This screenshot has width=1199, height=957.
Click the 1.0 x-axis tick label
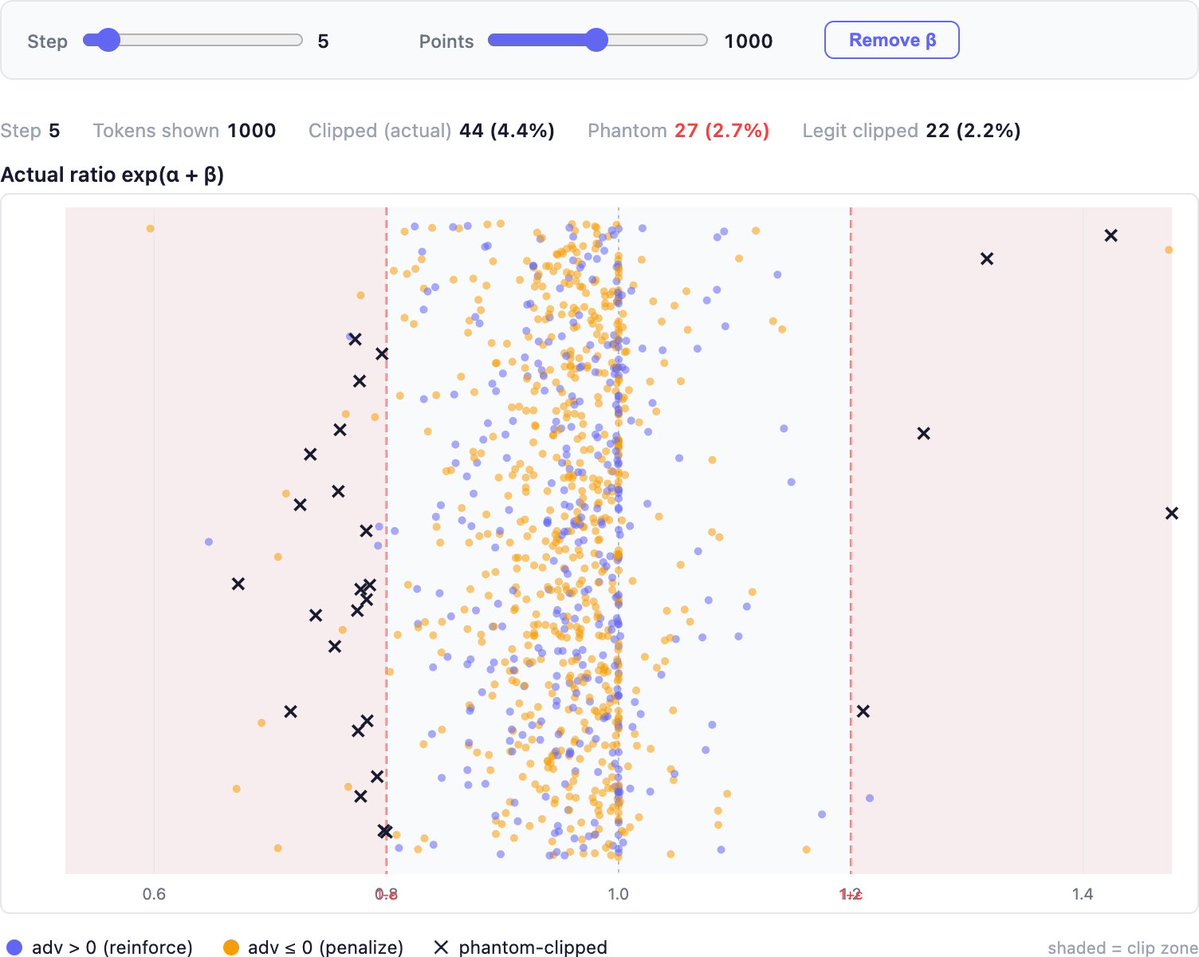pos(618,895)
